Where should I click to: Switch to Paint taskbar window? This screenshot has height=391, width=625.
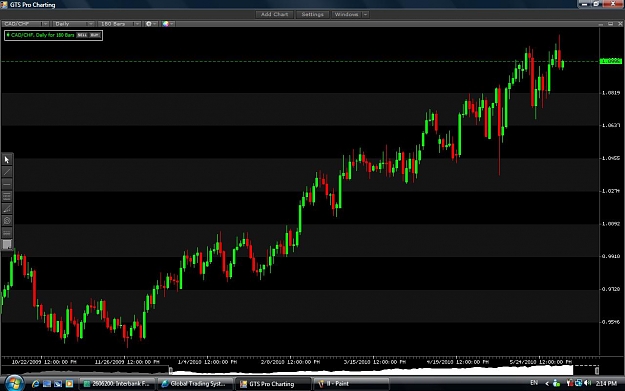[x=351, y=384]
